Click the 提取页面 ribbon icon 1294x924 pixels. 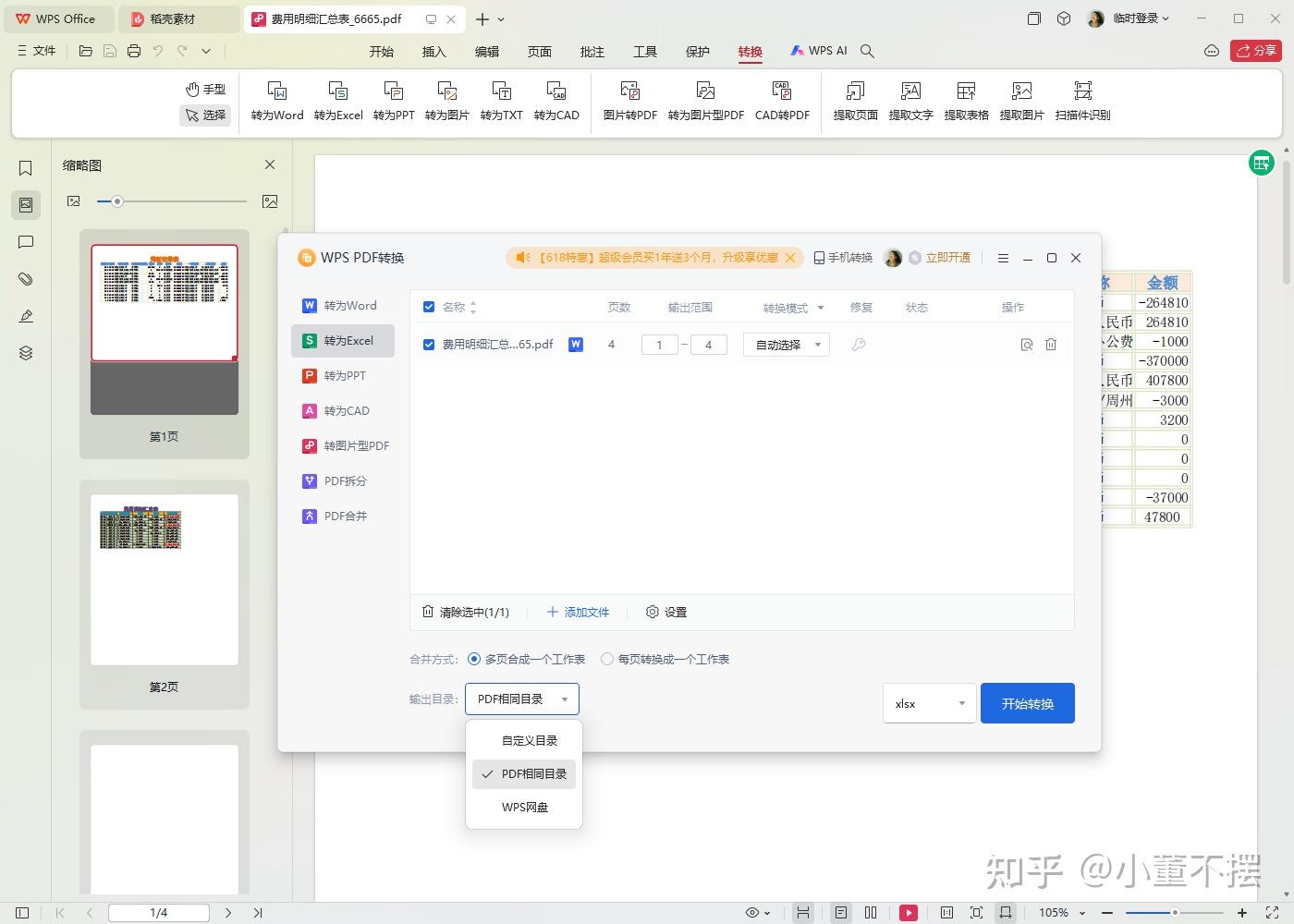click(856, 101)
